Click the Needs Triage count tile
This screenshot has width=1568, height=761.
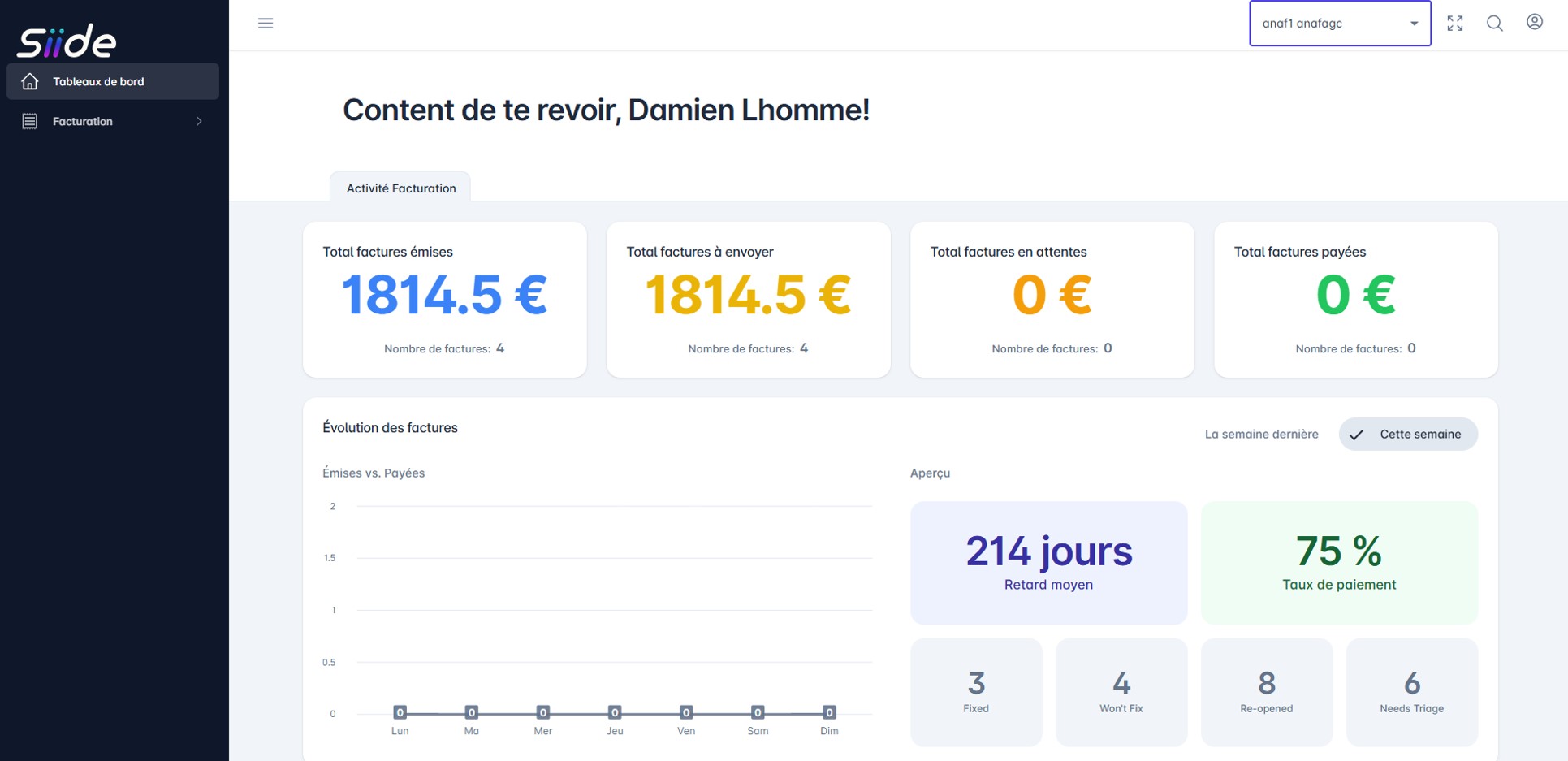point(1411,691)
